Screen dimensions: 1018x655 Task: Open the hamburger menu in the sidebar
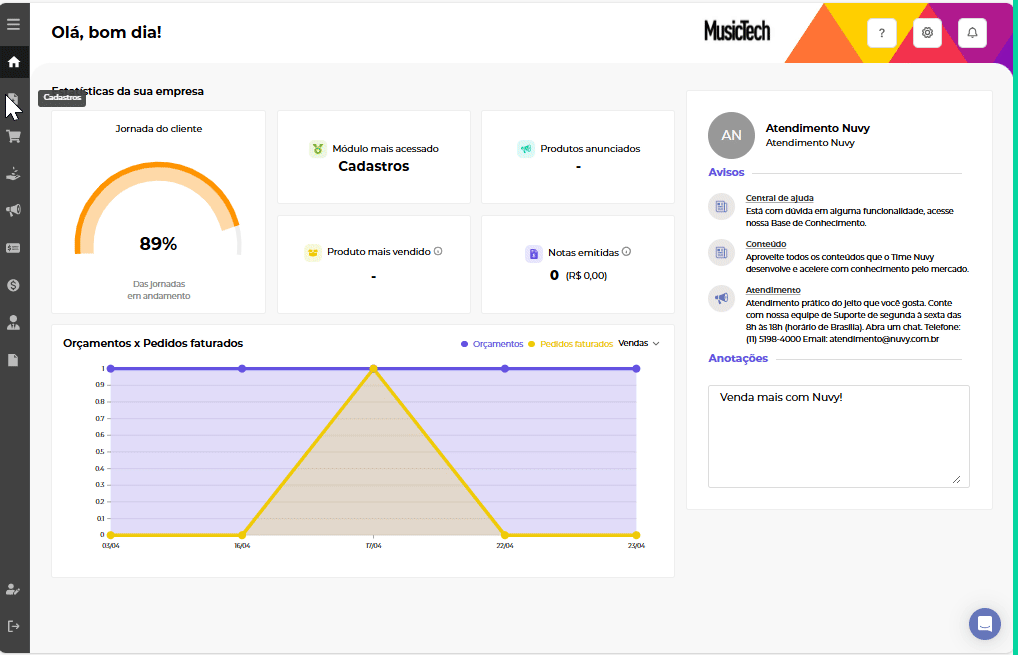(x=14, y=24)
